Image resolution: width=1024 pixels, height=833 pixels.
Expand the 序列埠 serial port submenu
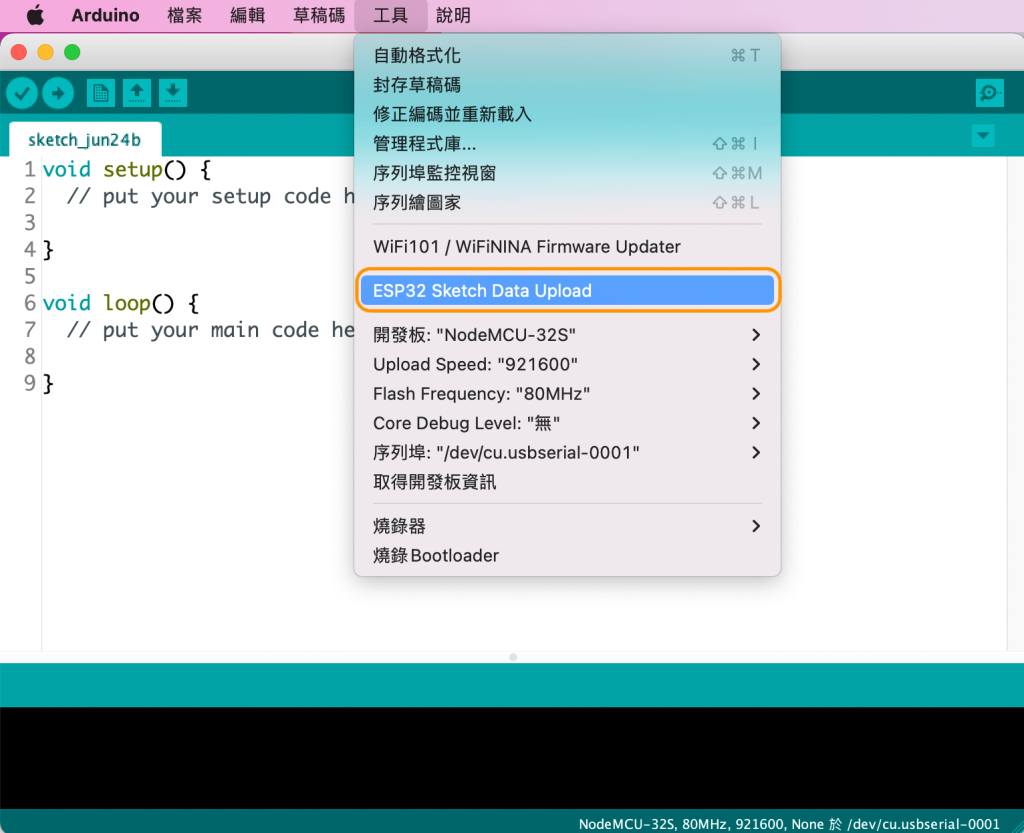click(567, 452)
